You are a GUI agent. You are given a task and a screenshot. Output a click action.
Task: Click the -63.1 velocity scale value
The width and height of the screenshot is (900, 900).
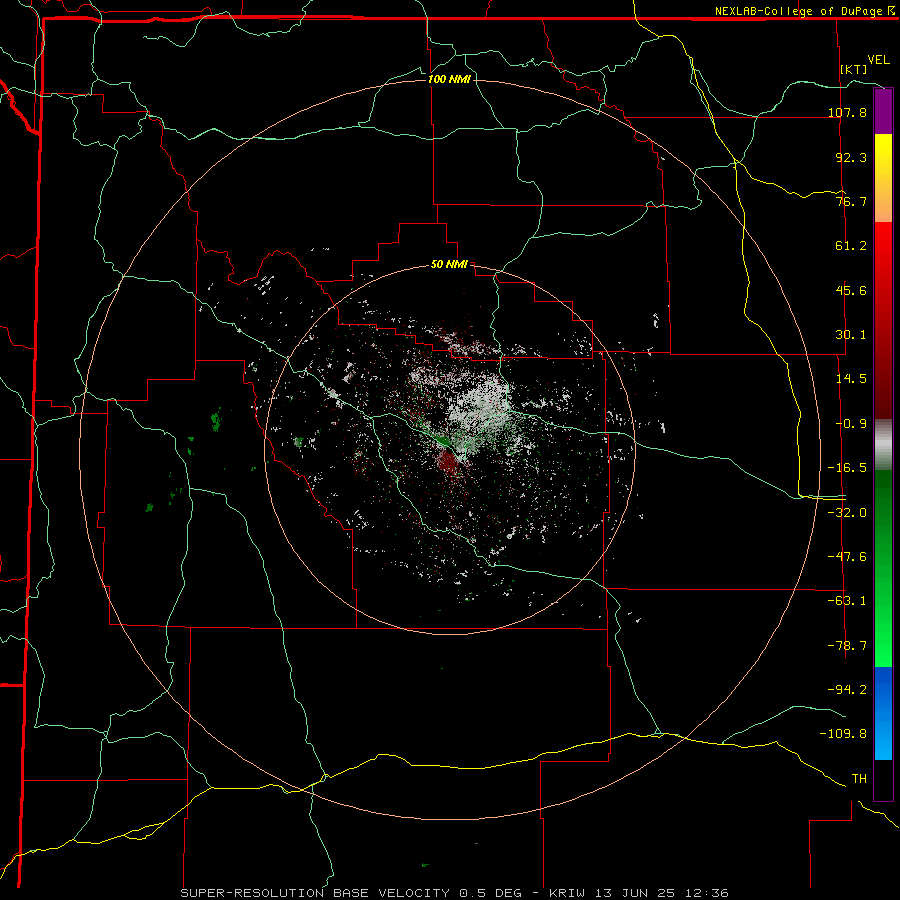pyautogui.click(x=847, y=601)
